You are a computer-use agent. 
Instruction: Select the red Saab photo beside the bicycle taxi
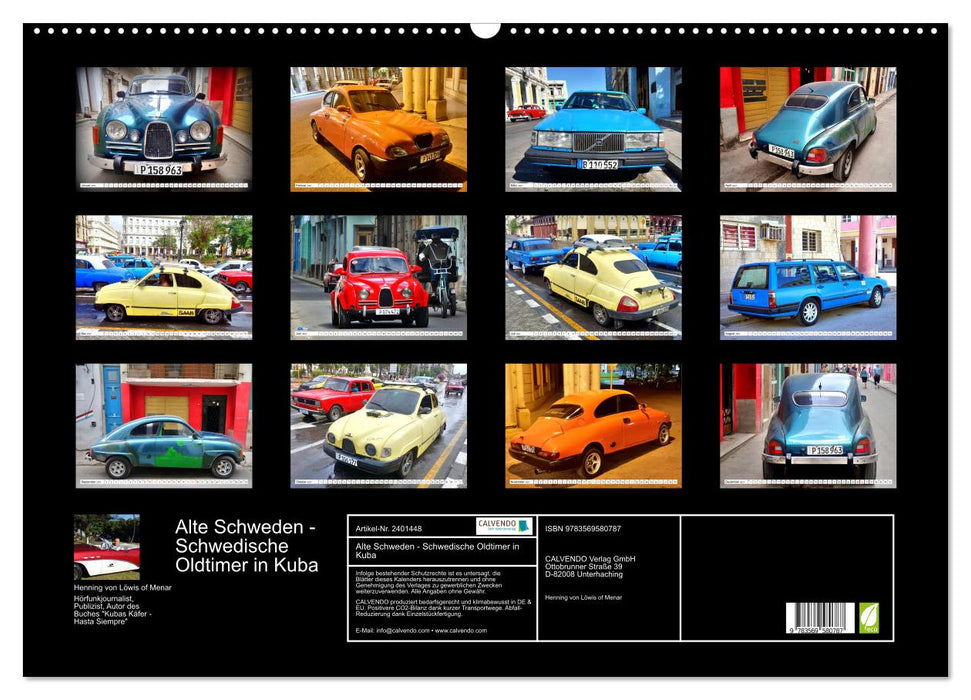[378, 277]
